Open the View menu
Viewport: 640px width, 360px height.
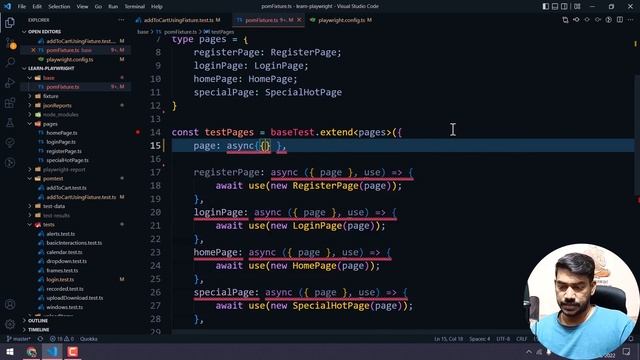coord(82,7)
